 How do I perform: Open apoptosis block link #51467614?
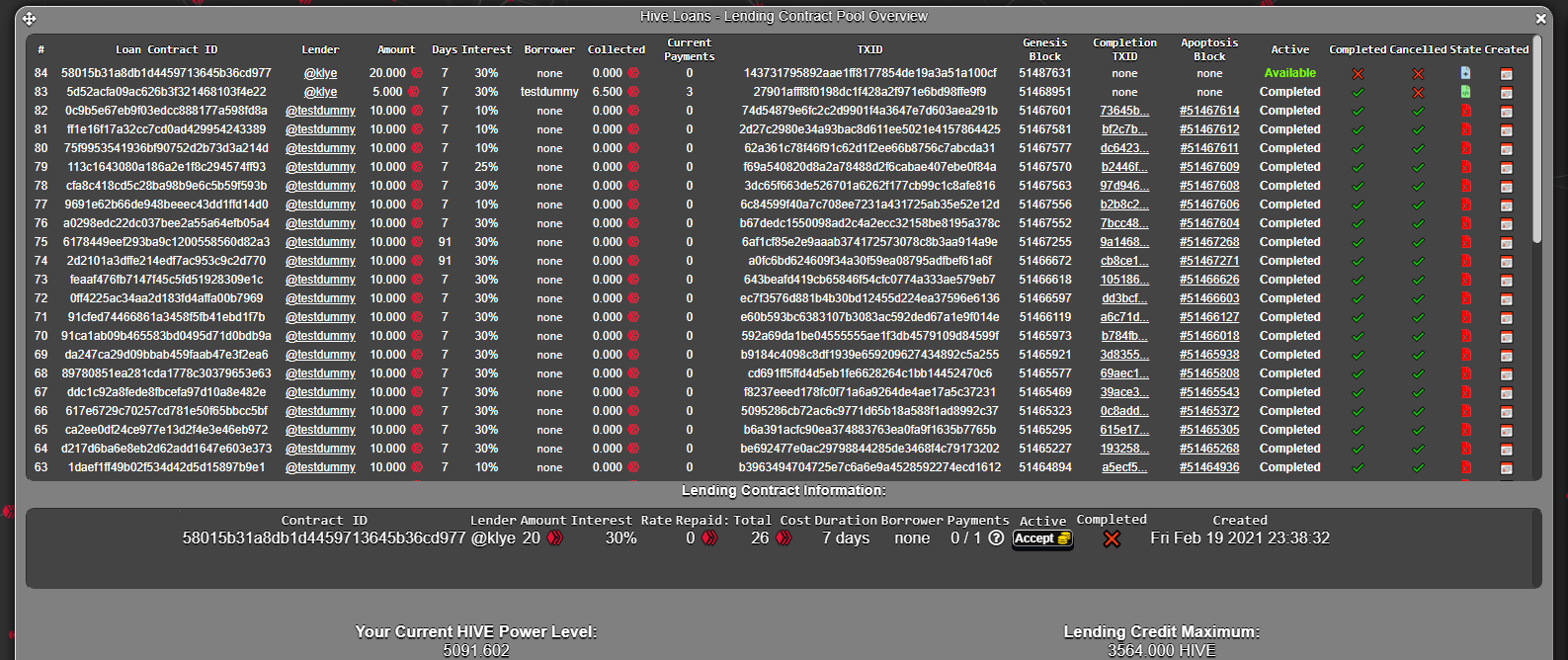(x=1209, y=111)
